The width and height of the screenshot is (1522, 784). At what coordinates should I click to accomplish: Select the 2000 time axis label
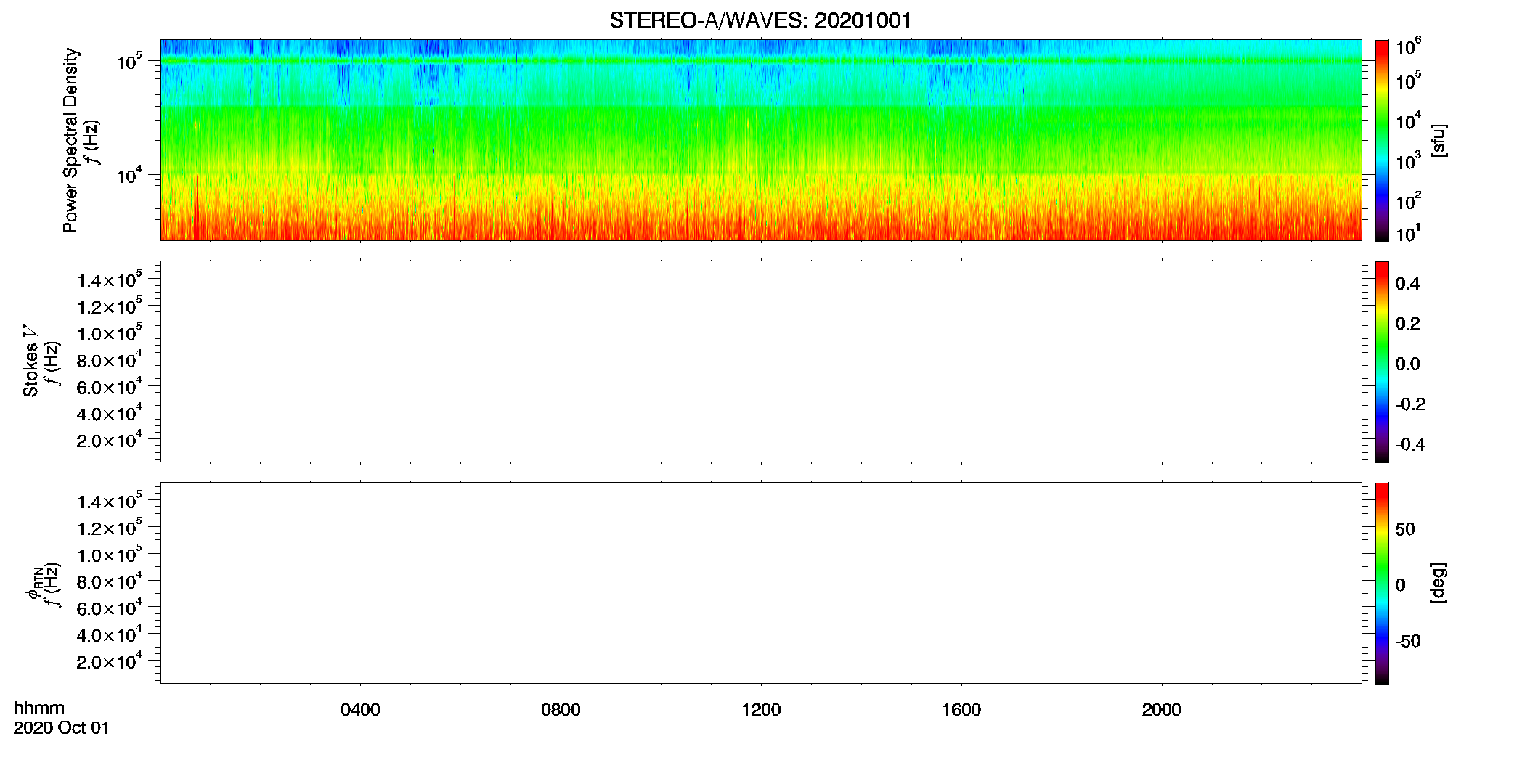[x=1162, y=710]
